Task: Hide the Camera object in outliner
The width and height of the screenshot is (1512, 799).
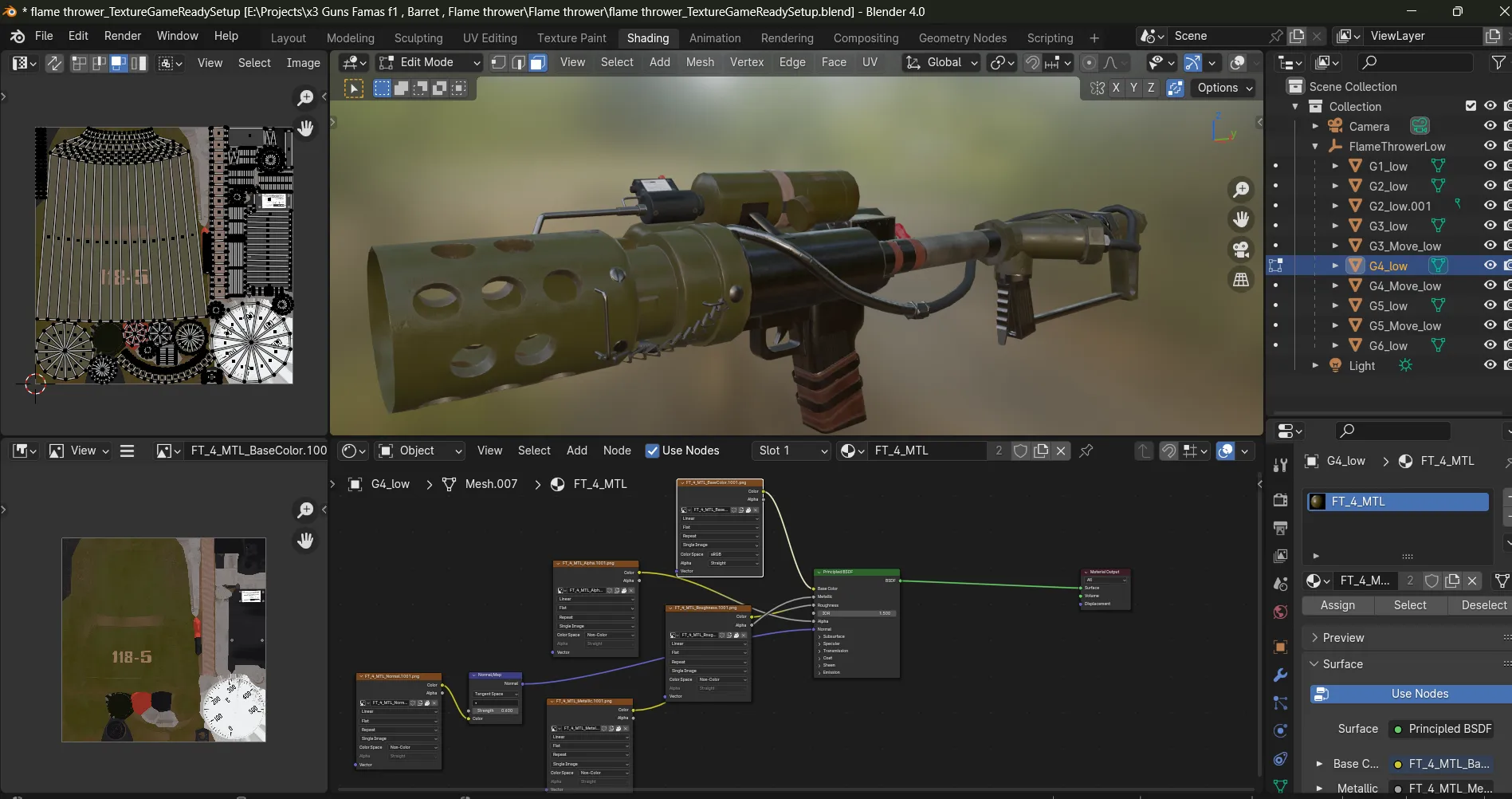Action: pyautogui.click(x=1489, y=126)
